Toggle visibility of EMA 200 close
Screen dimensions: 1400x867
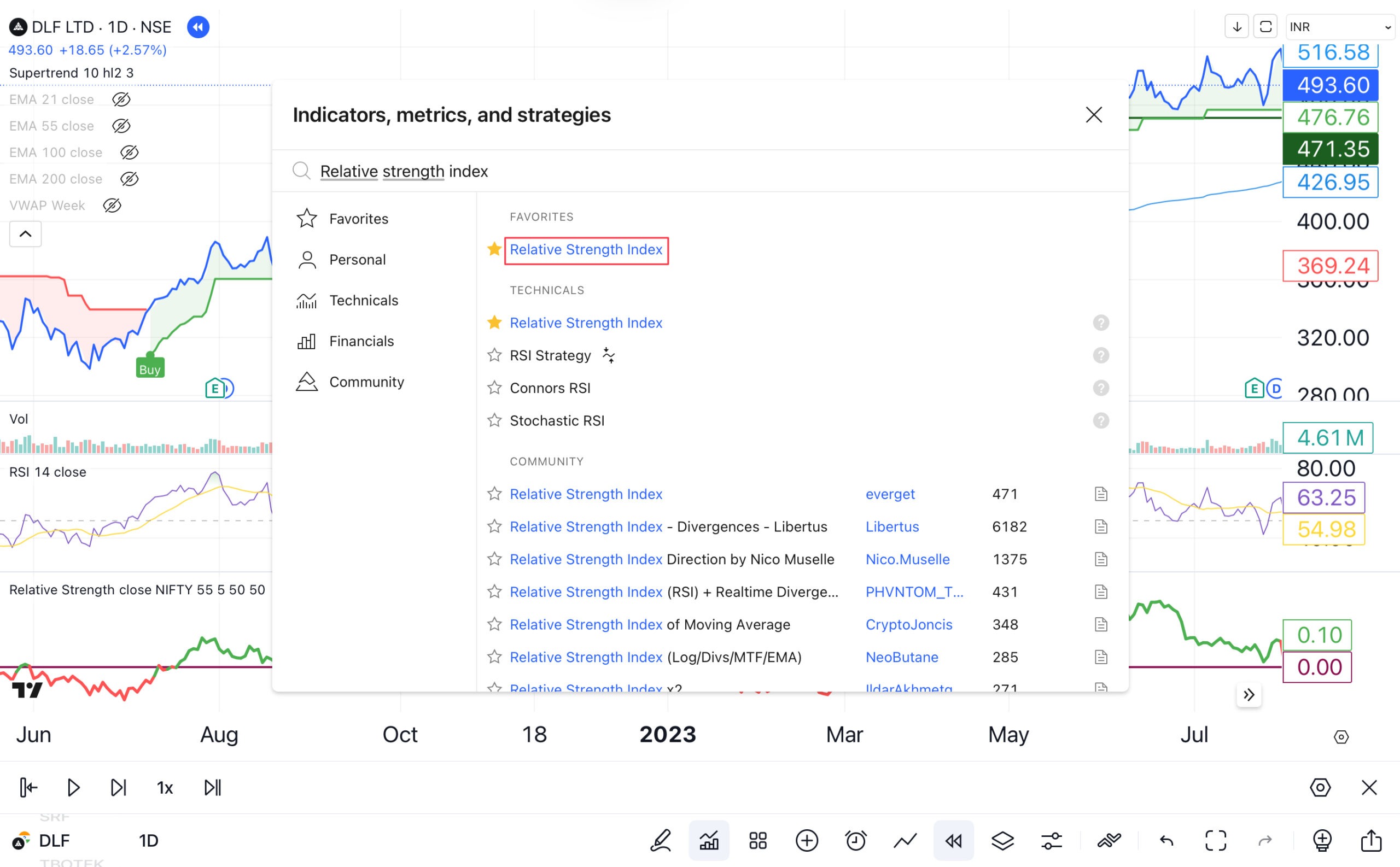pyautogui.click(x=130, y=179)
